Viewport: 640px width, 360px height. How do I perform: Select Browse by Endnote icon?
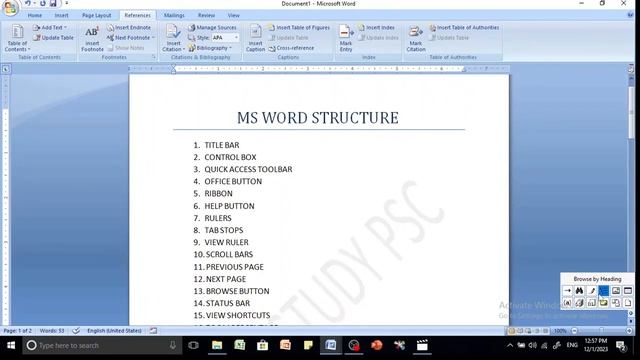(x=579, y=303)
